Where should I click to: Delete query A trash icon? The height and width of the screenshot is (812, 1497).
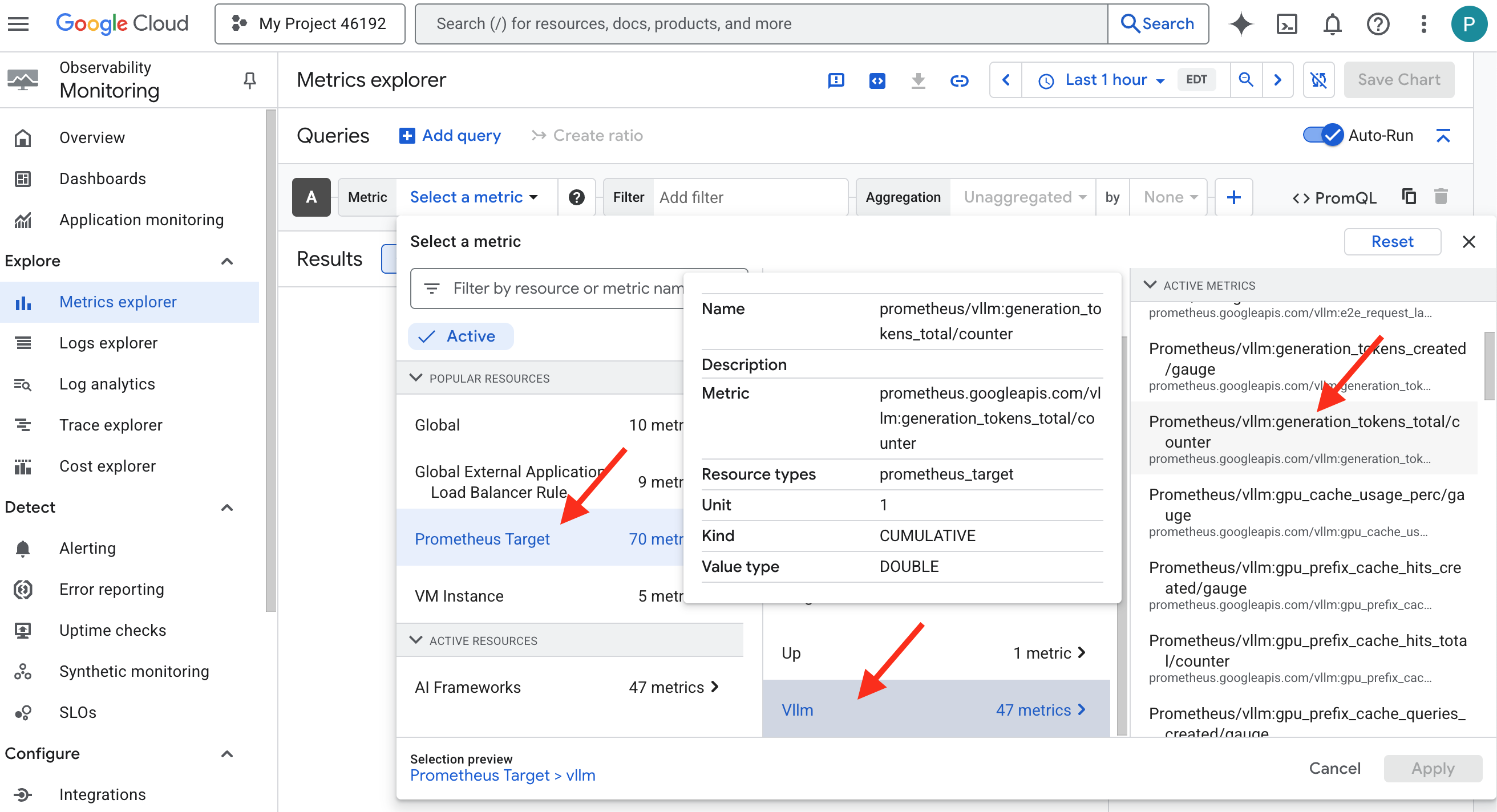point(1441,197)
